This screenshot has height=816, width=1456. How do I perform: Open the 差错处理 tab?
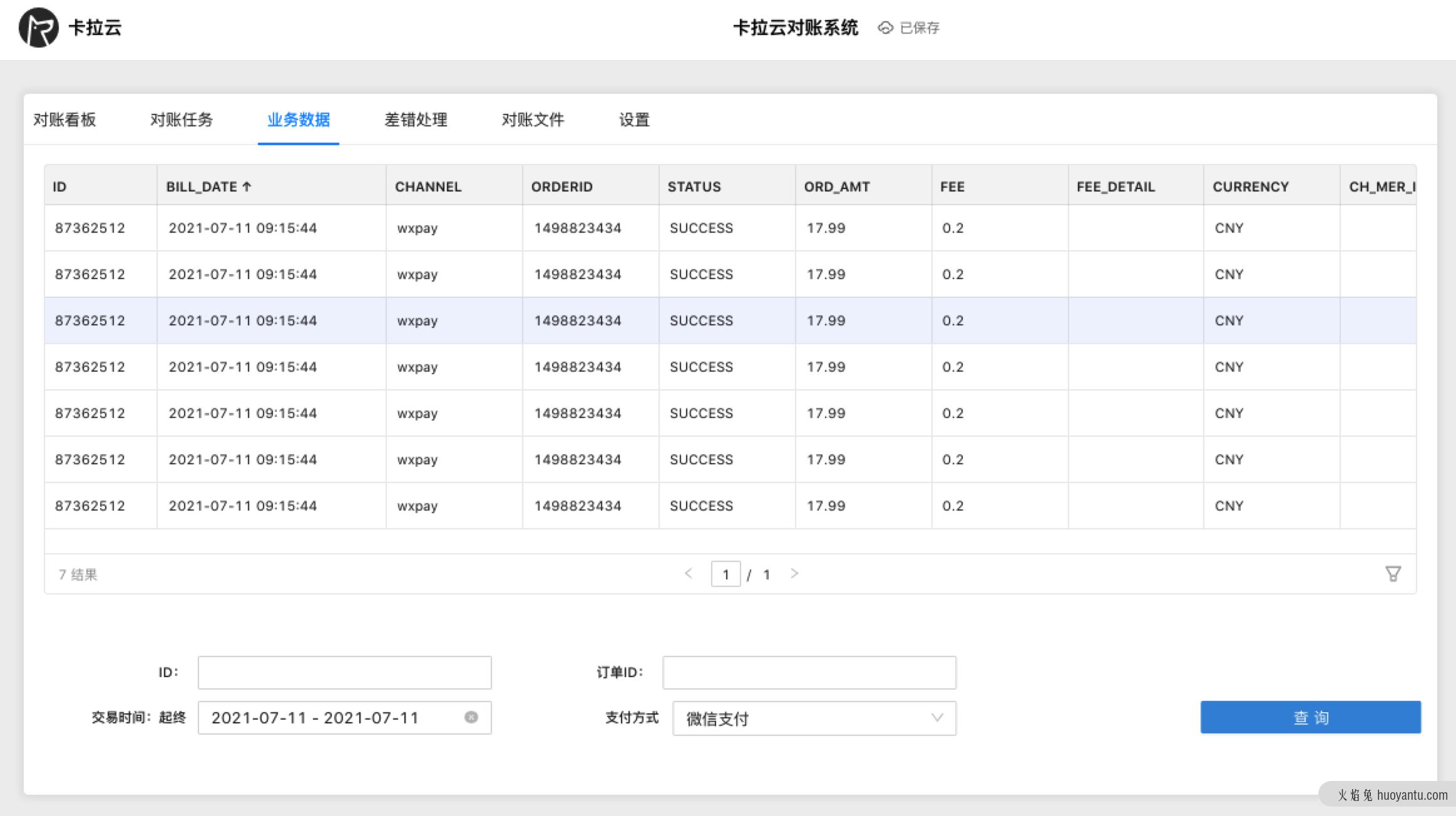416,120
